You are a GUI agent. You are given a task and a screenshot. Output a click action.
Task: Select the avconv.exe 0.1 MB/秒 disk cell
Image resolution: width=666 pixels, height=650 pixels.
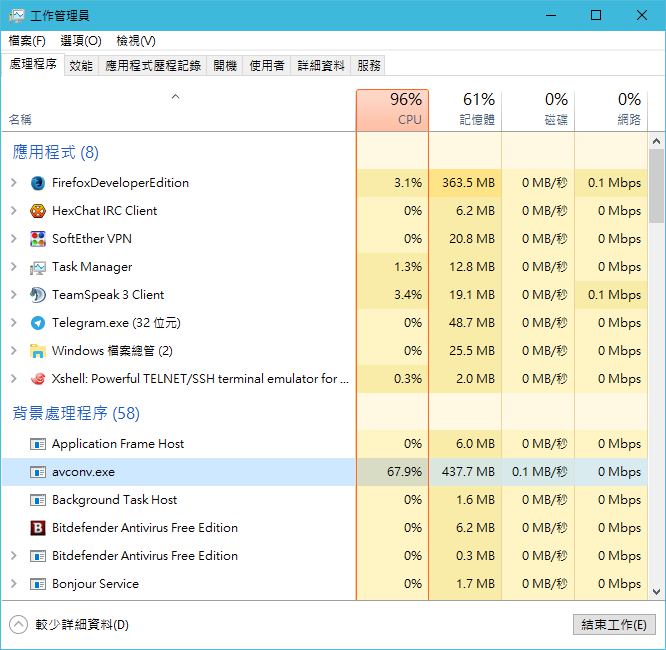point(538,472)
